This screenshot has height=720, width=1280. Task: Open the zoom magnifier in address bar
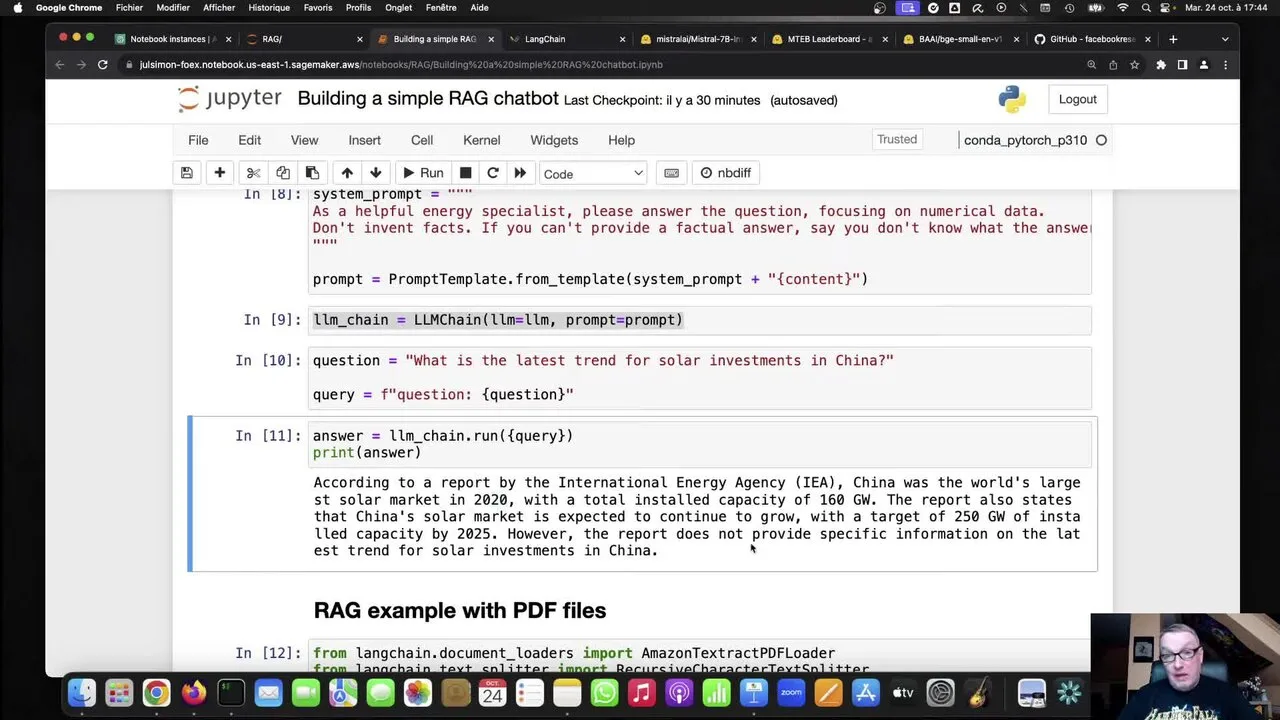click(1091, 65)
